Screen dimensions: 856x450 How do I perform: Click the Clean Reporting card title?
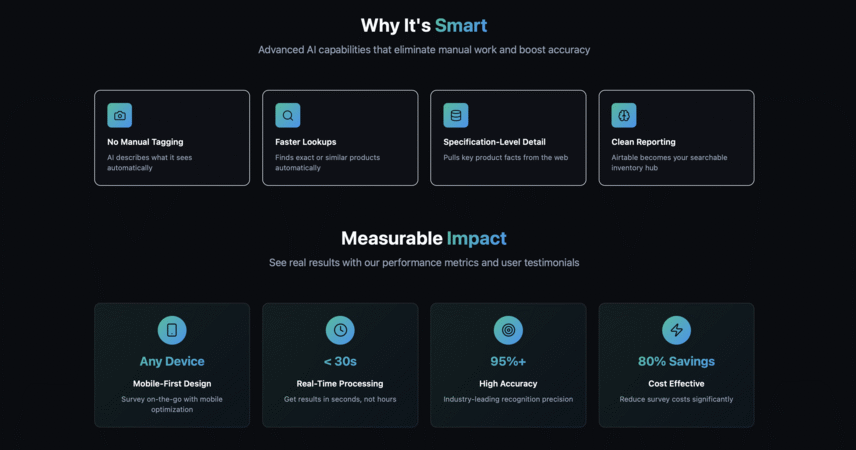pos(643,142)
